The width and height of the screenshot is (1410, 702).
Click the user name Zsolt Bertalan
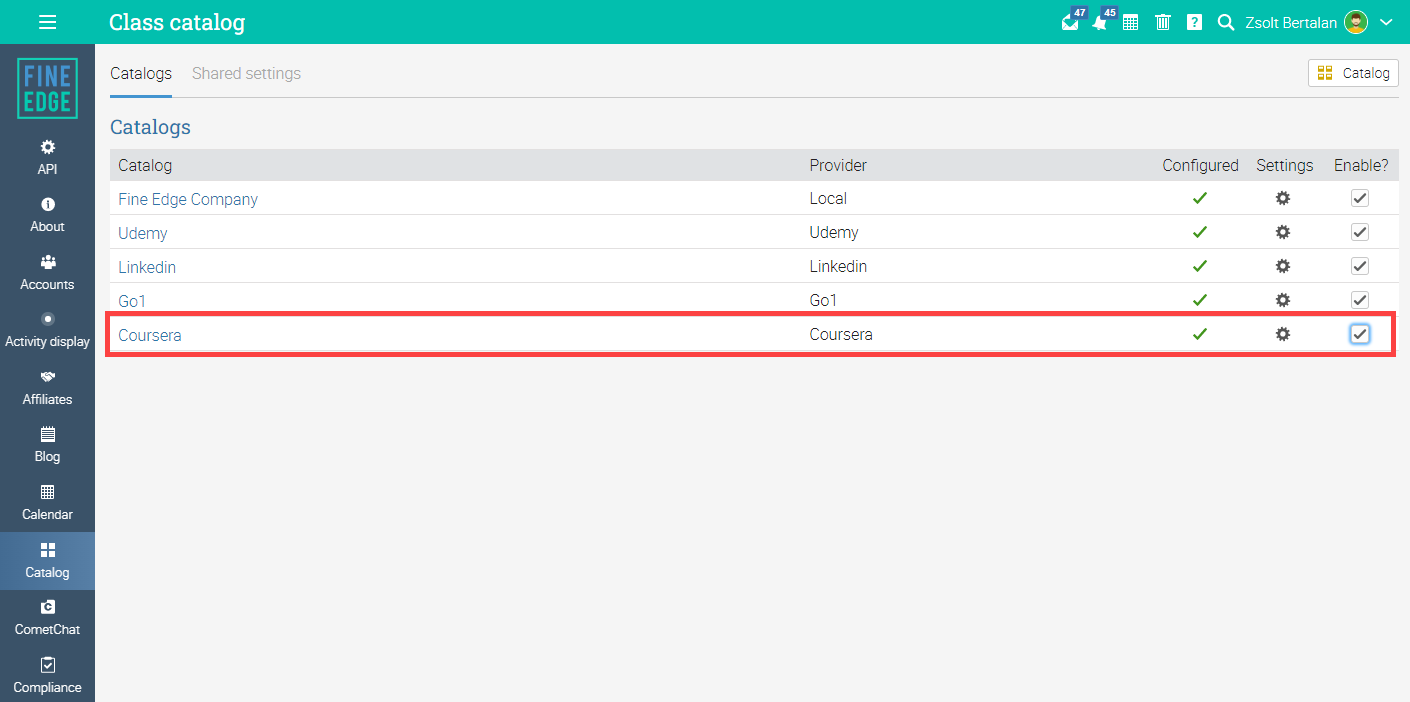[1291, 22]
